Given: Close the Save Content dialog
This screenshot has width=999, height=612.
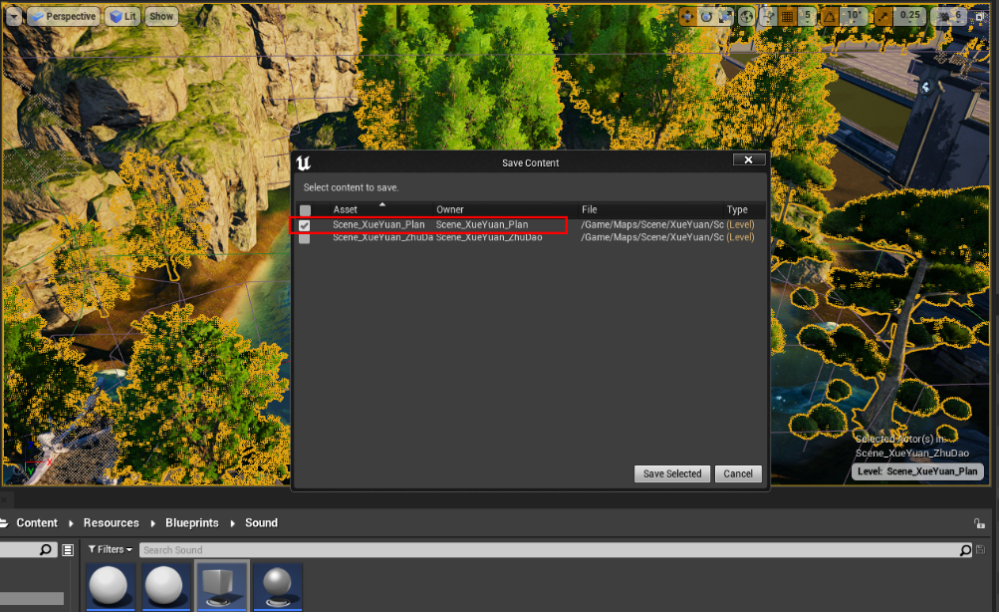Looking at the screenshot, I should (x=749, y=160).
